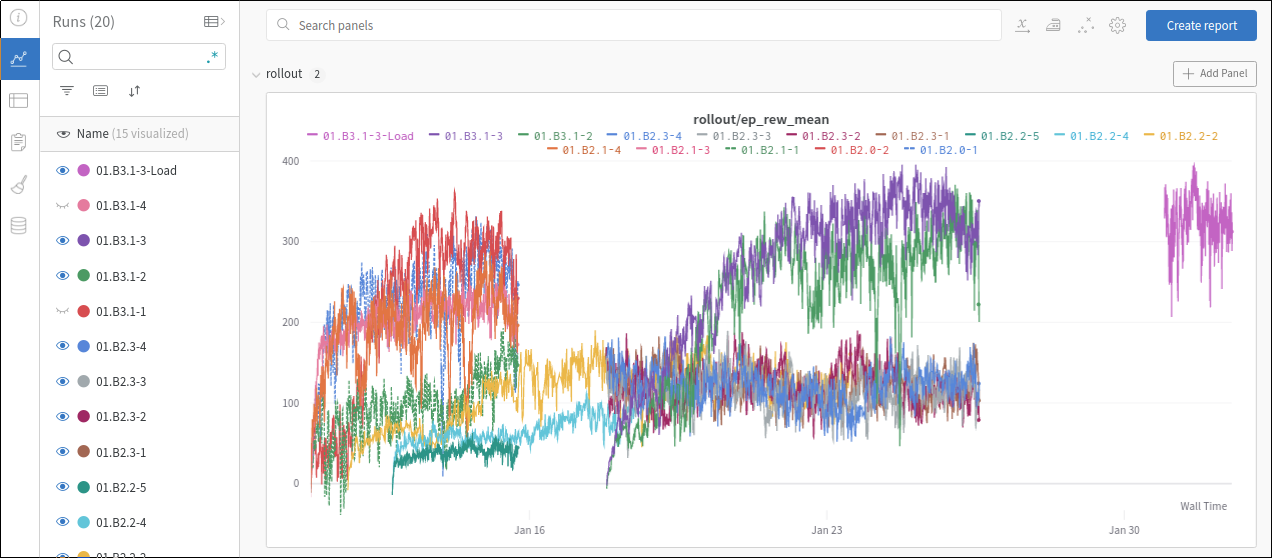Open the Artifacts database icon in sidebar
Viewport: 1272px width, 558px height.
tap(19, 225)
